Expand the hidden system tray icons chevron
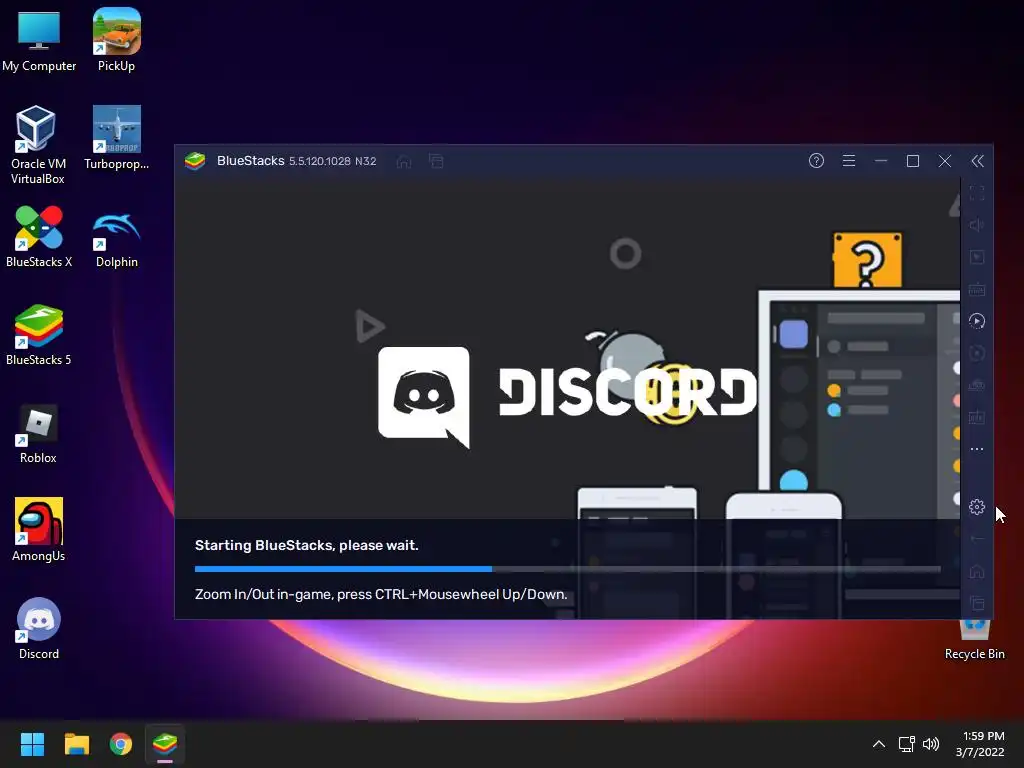 coord(879,744)
